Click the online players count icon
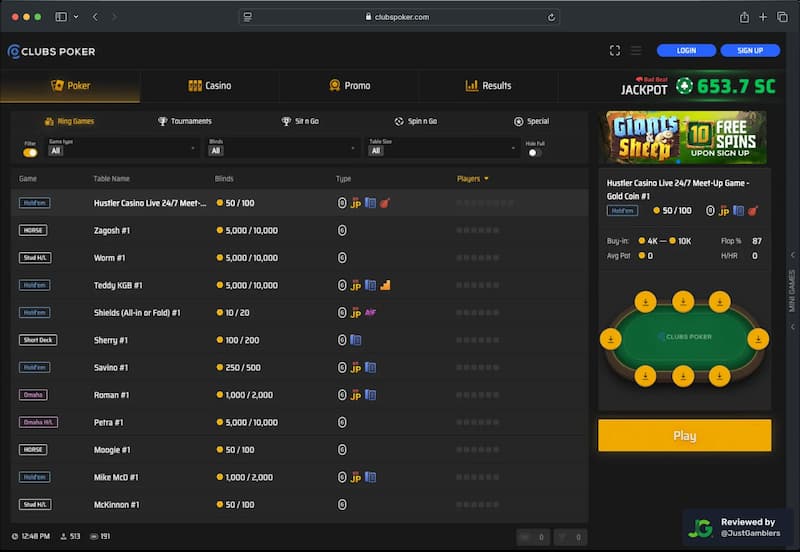 pyautogui.click(x=64, y=537)
